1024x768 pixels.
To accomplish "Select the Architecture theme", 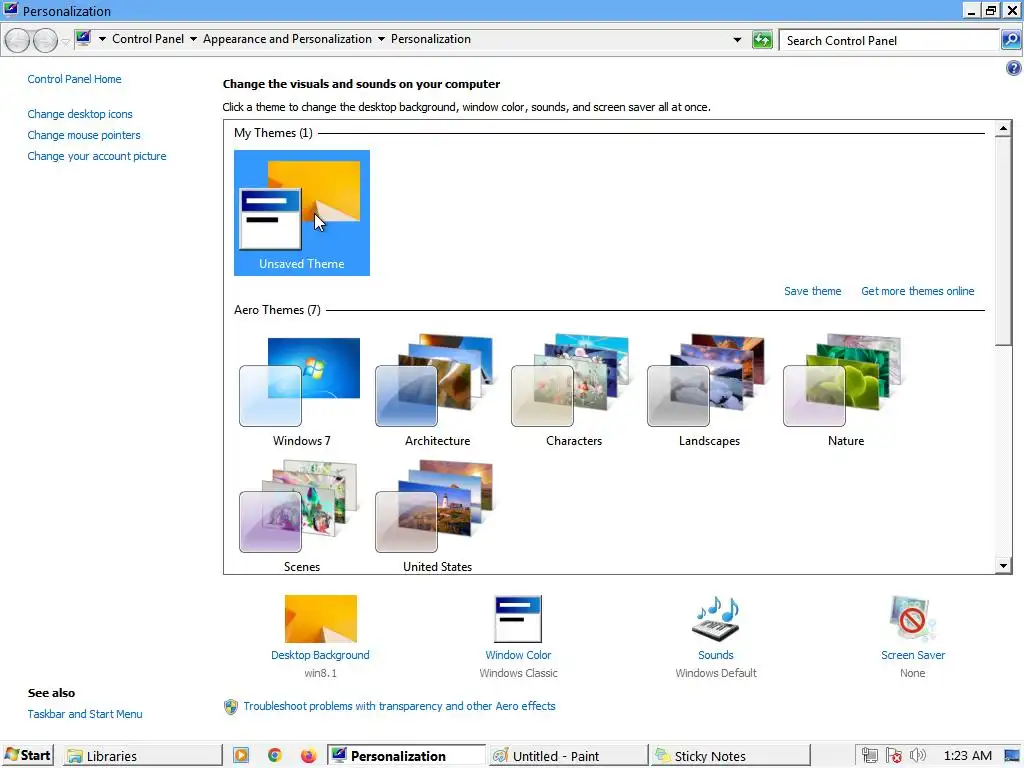I will (437, 391).
